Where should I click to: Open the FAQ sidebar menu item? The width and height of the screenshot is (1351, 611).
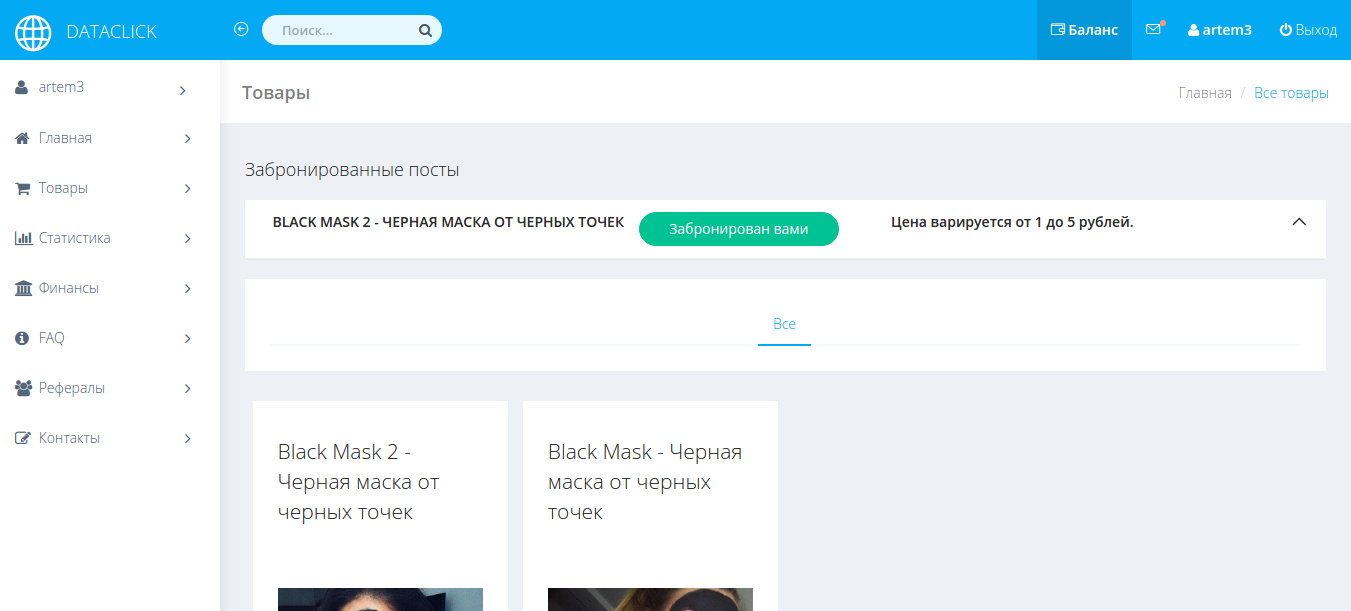110,338
